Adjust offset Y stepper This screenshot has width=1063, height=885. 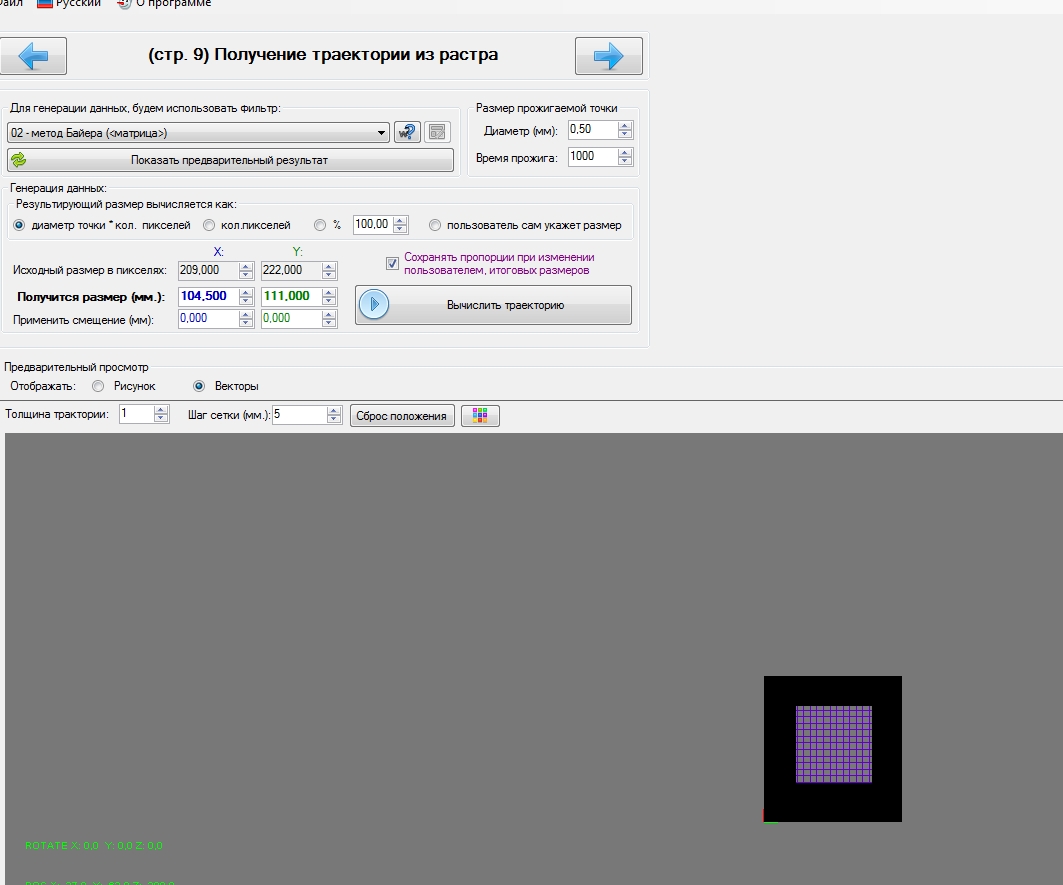pyautogui.click(x=329, y=319)
